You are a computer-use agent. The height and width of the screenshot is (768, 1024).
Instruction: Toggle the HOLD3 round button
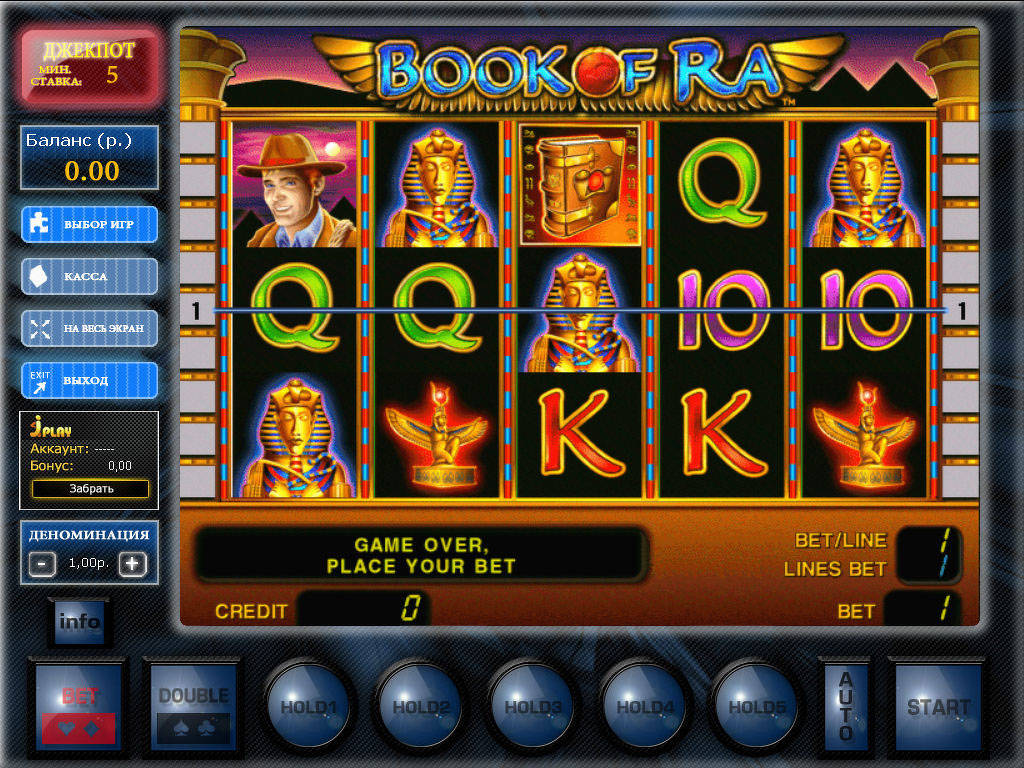tap(533, 707)
